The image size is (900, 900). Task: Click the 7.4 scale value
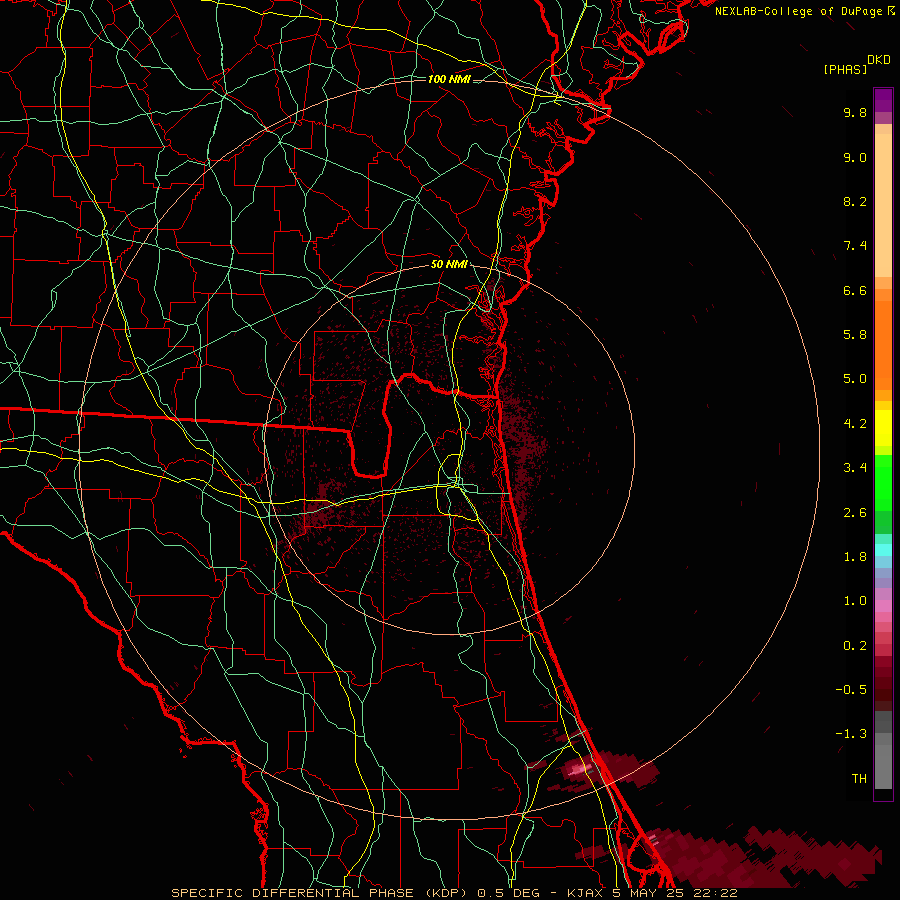(855, 246)
